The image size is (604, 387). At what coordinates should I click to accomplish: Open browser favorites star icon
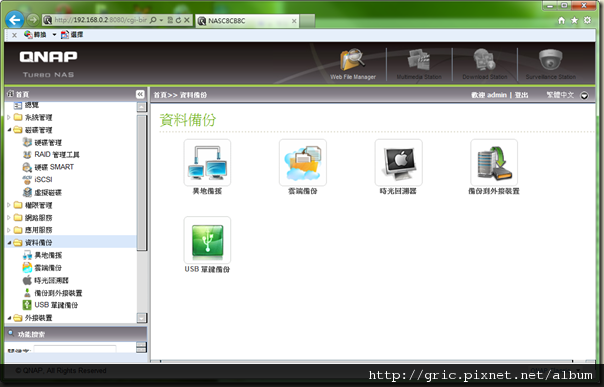[x=574, y=20]
